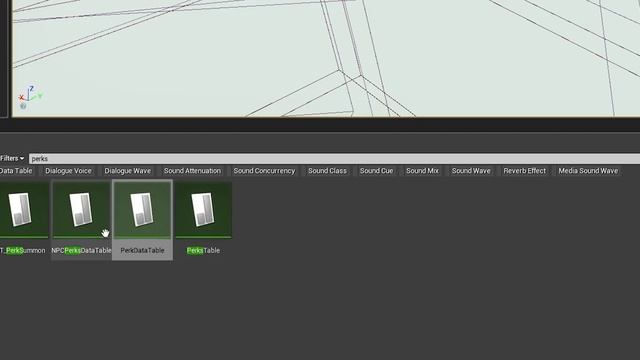Image resolution: width=640 pixels, height=360 pixels.
Task: Click the T_PerkSummon name label
Action: (x=23, y=250)
